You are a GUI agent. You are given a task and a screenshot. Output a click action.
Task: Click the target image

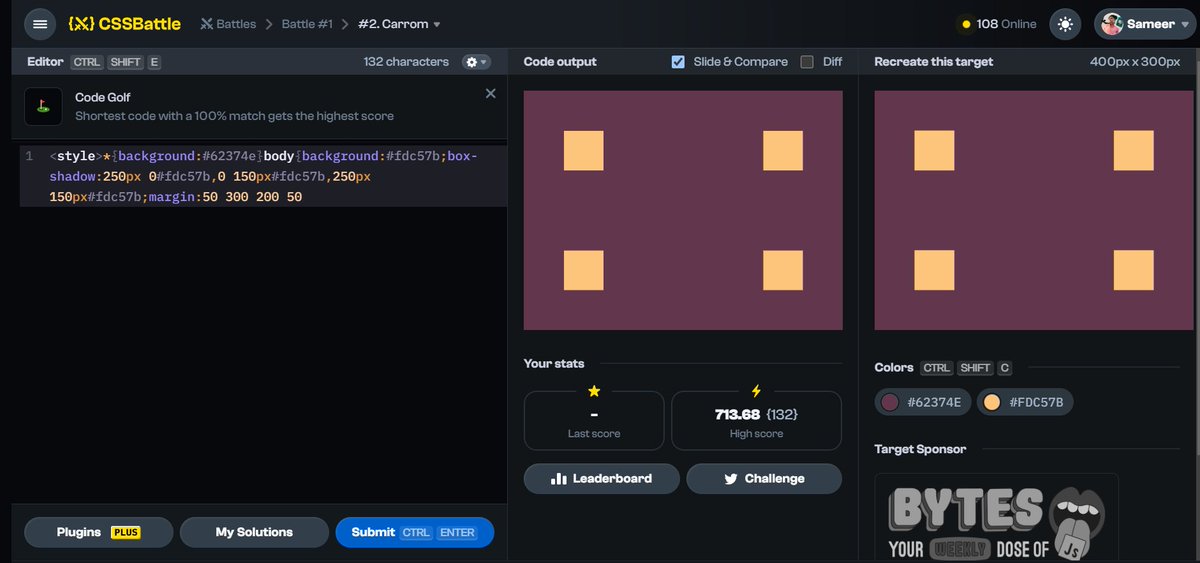click(1034, 210)
